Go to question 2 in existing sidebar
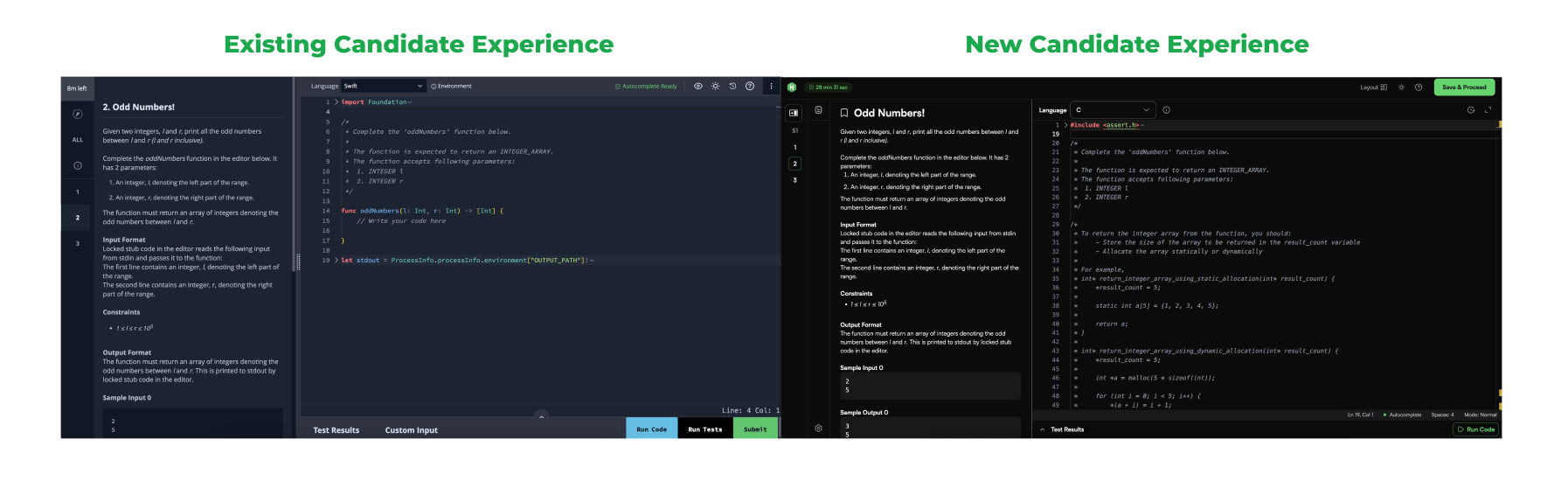This screenshot has width=1568, height=502. coord(77,218)
